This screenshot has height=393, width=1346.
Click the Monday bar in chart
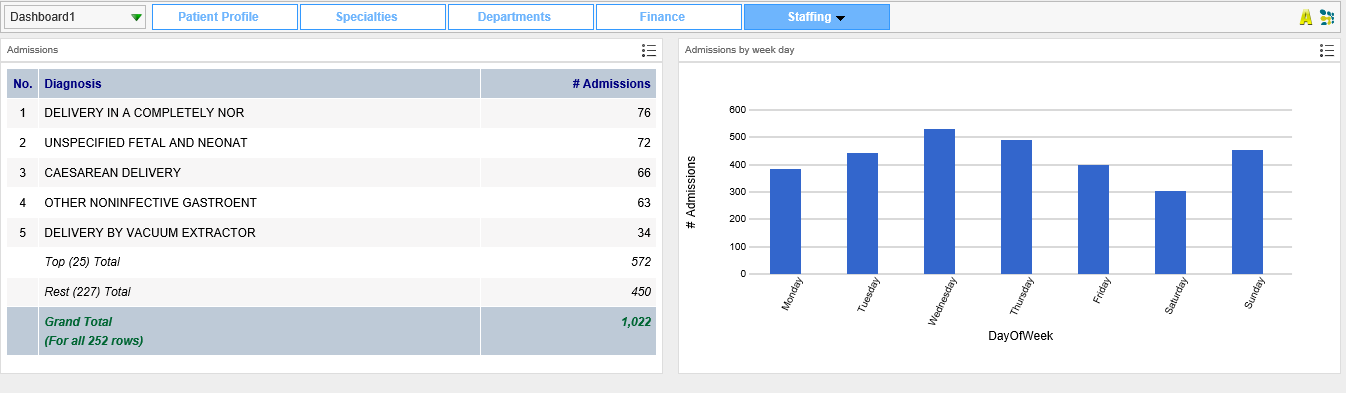785,221
